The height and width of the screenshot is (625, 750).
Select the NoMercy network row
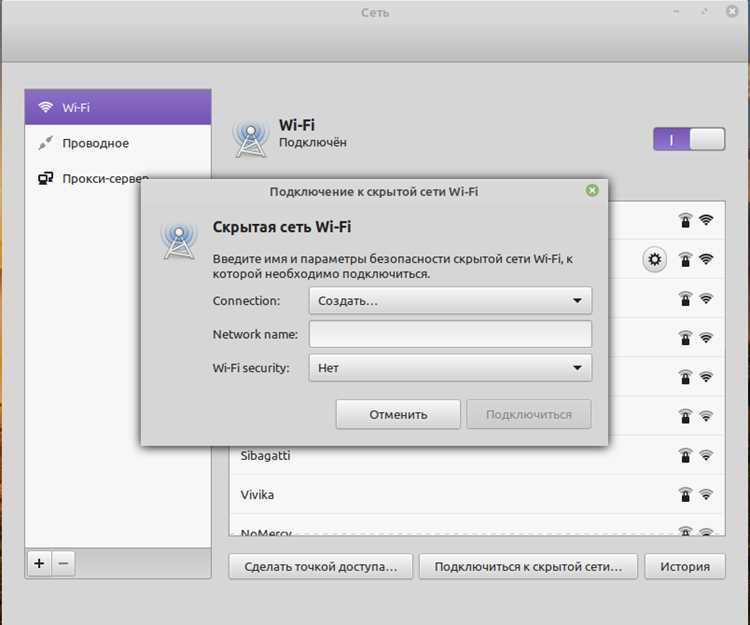point(476,525)
